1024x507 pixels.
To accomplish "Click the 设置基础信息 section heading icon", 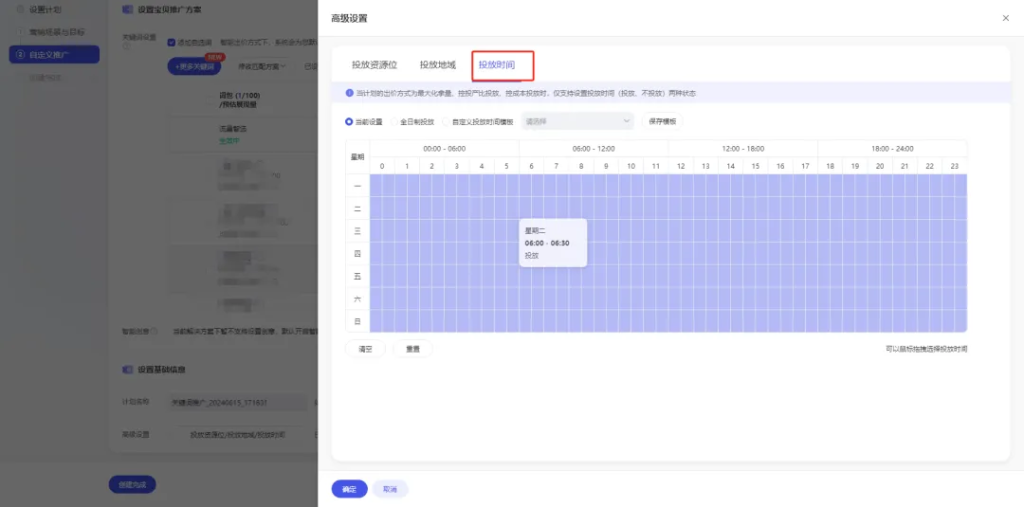I will coord(127,370).
